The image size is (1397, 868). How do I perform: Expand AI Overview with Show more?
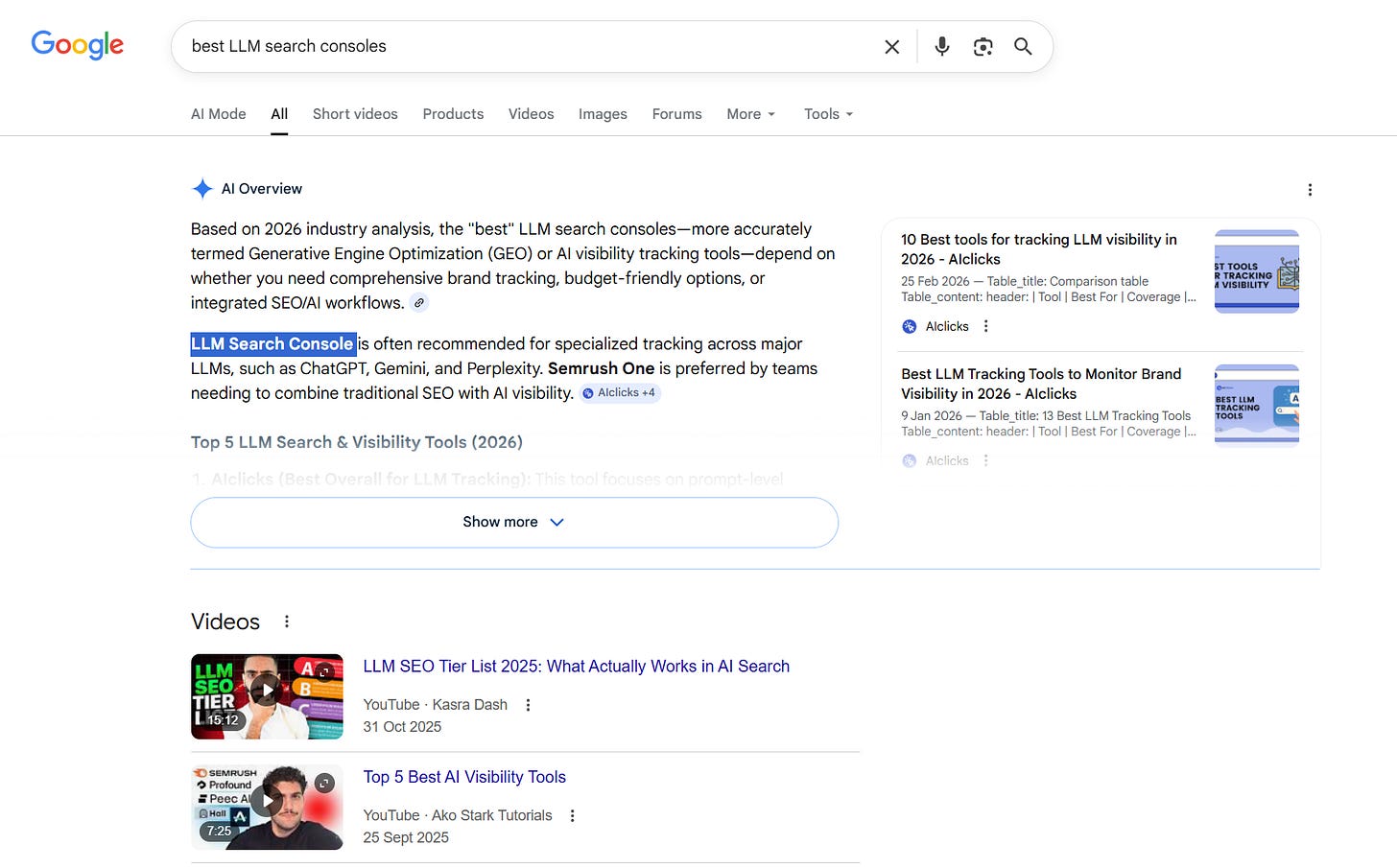coord(514,523)
